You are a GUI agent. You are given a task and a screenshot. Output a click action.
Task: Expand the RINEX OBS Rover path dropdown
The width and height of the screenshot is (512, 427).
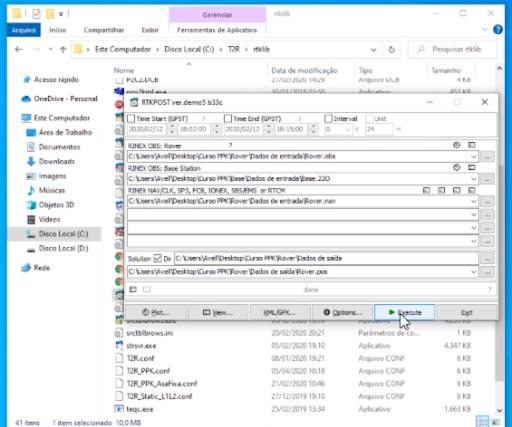tap(474, 156)
